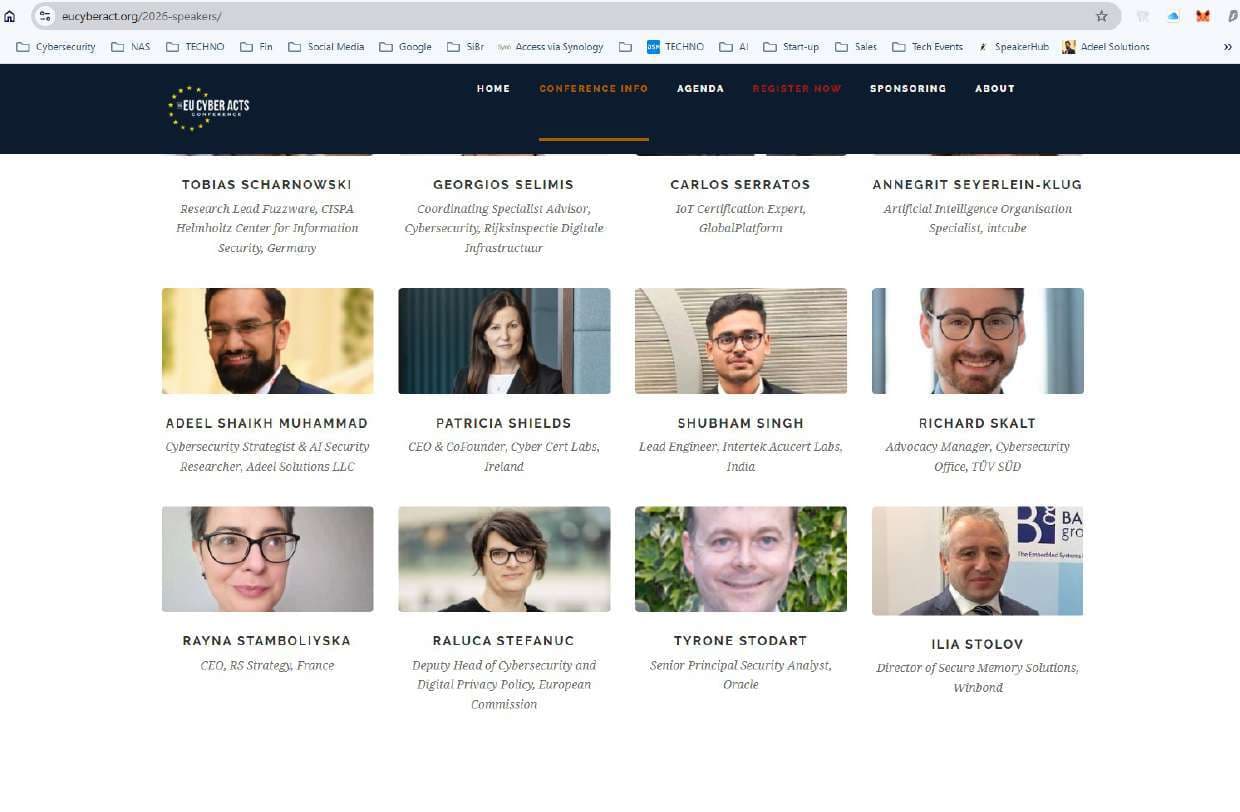Open the AI bookmarks folder
The width and height of the screenshot is (1240, 812).
click(733, 46)
